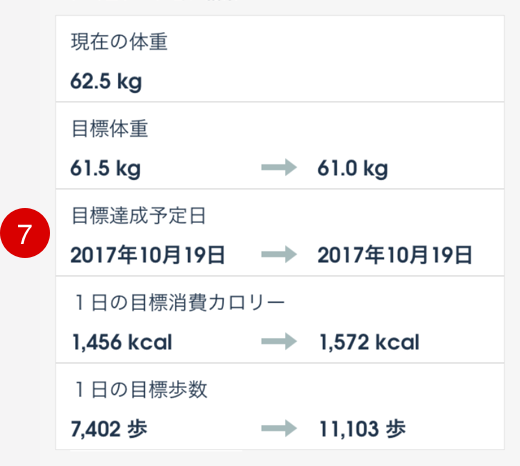Click the red number 7 badge
This screenshot has height=466, width=520.
25,233
